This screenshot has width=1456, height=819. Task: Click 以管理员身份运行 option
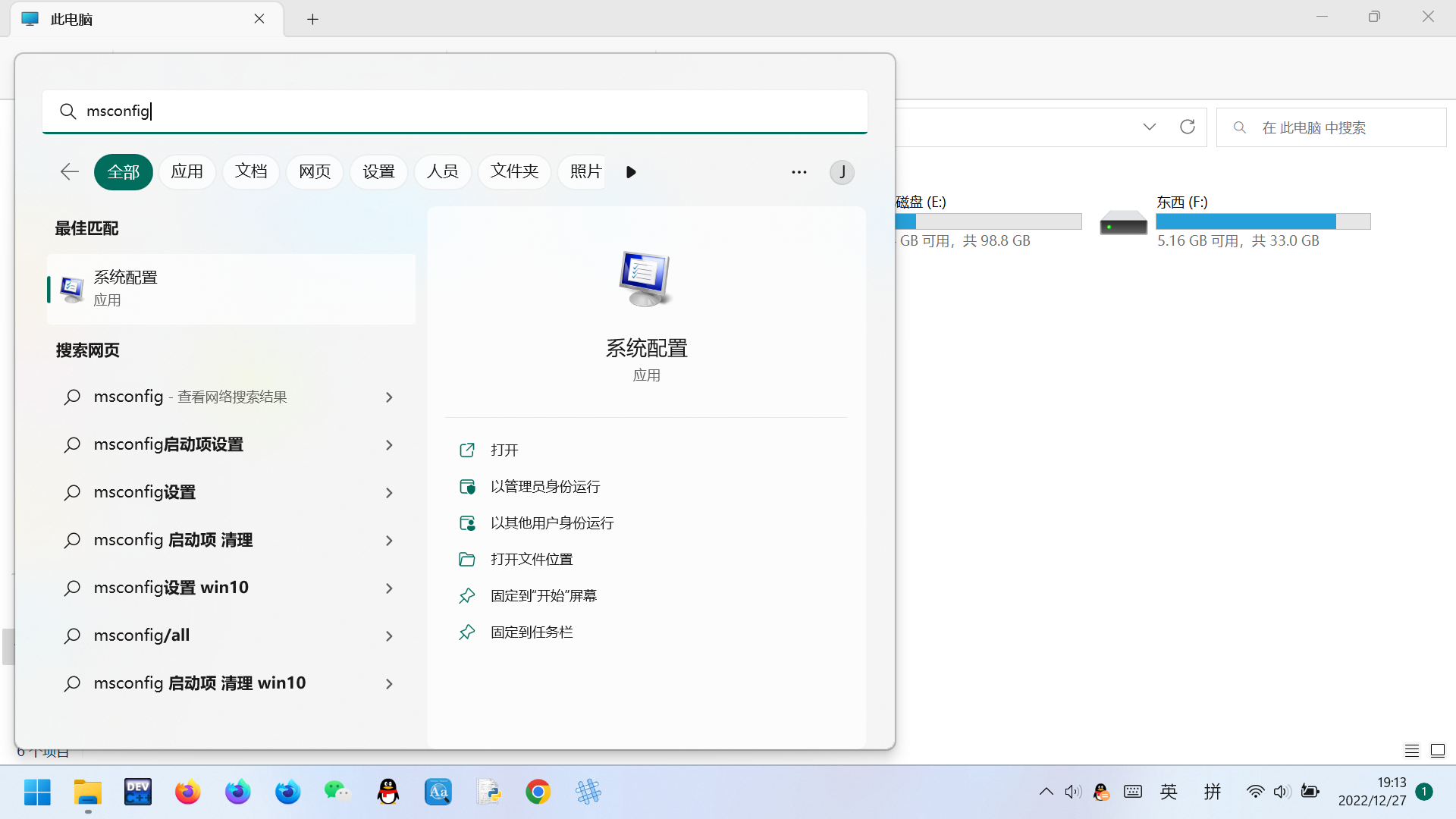click(544, 487)
